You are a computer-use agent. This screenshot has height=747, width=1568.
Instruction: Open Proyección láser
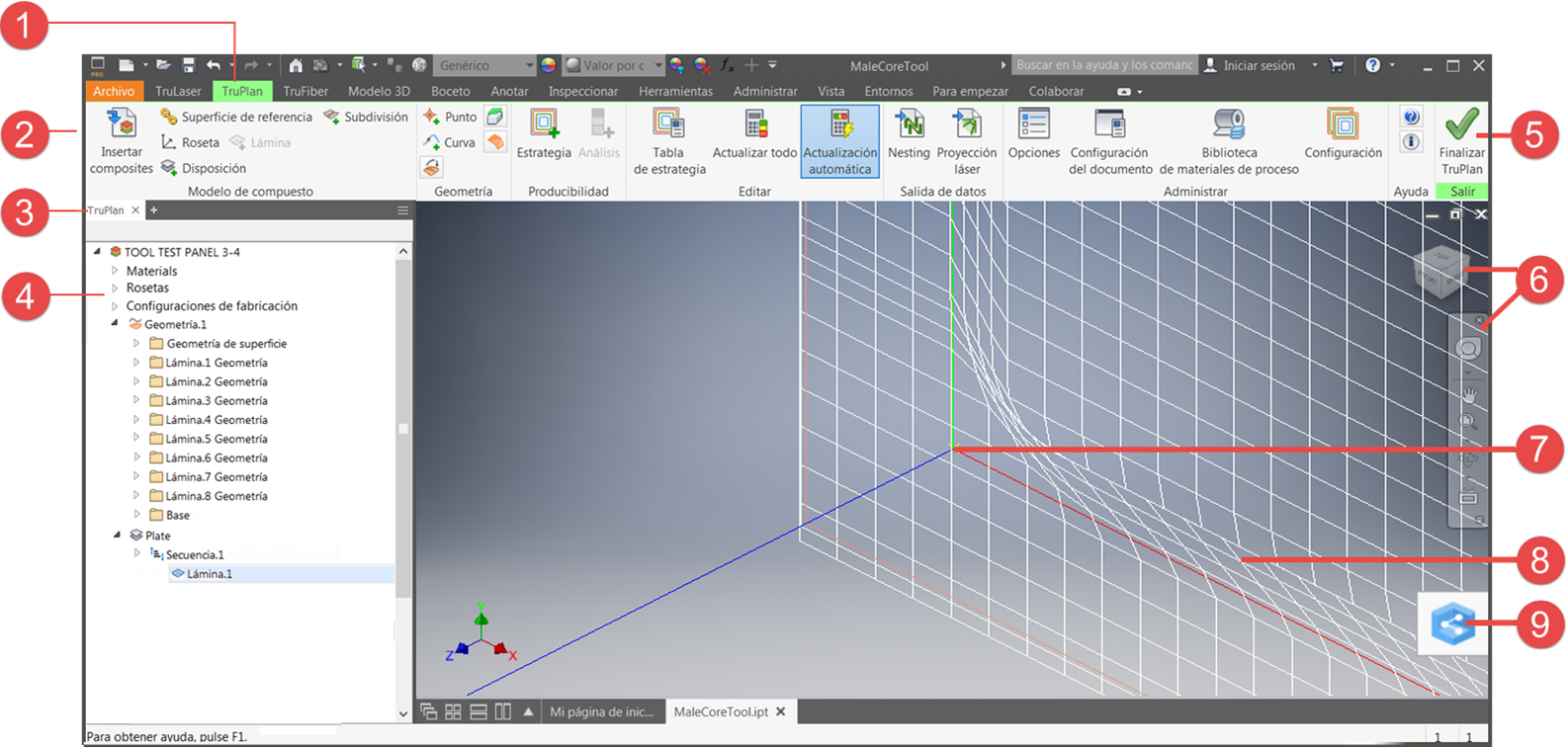[967, 142]
